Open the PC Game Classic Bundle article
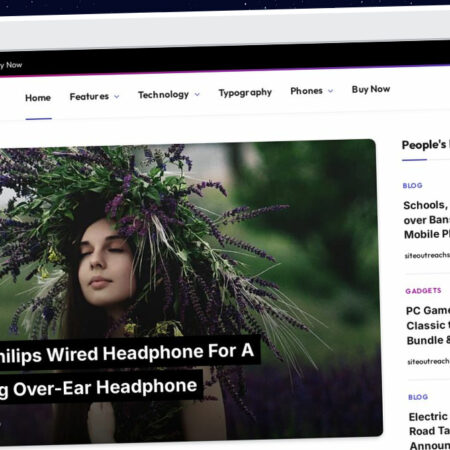Image resolution: width=450 pixels, height=450 pixels. click(x=428, y=326)
